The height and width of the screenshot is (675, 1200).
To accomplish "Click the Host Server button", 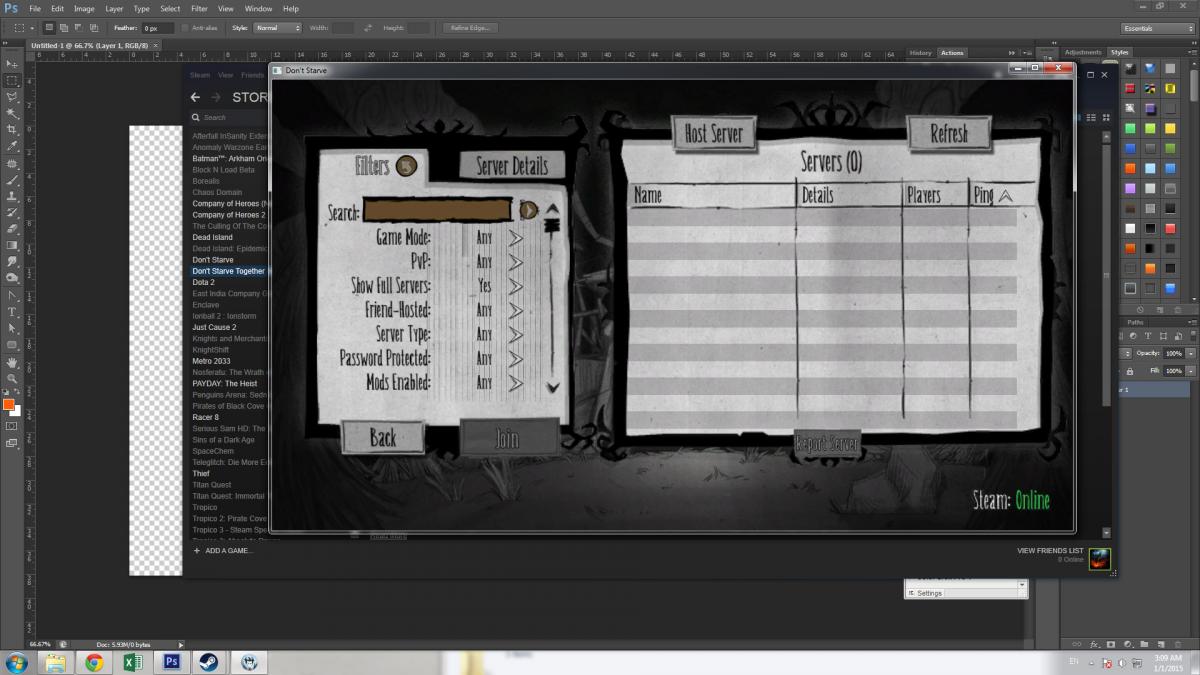I will (713, 134).
